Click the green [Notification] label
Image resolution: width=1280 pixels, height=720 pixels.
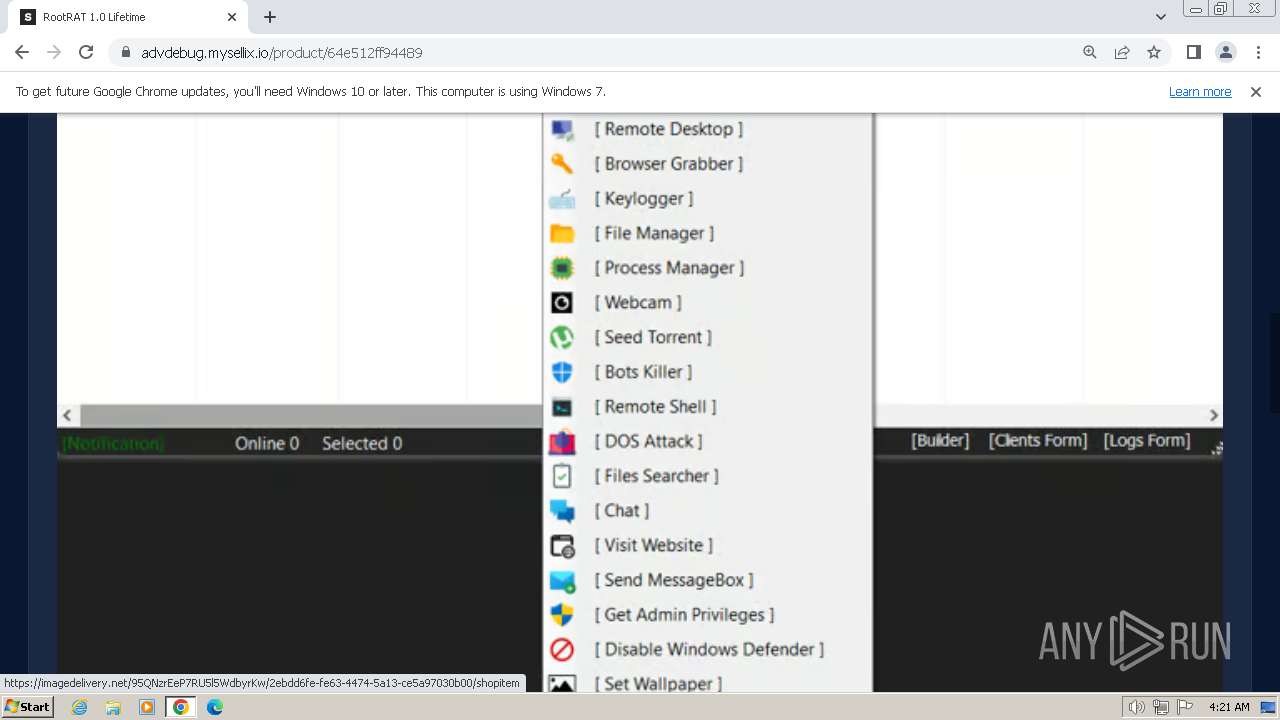tap(113, 444)
